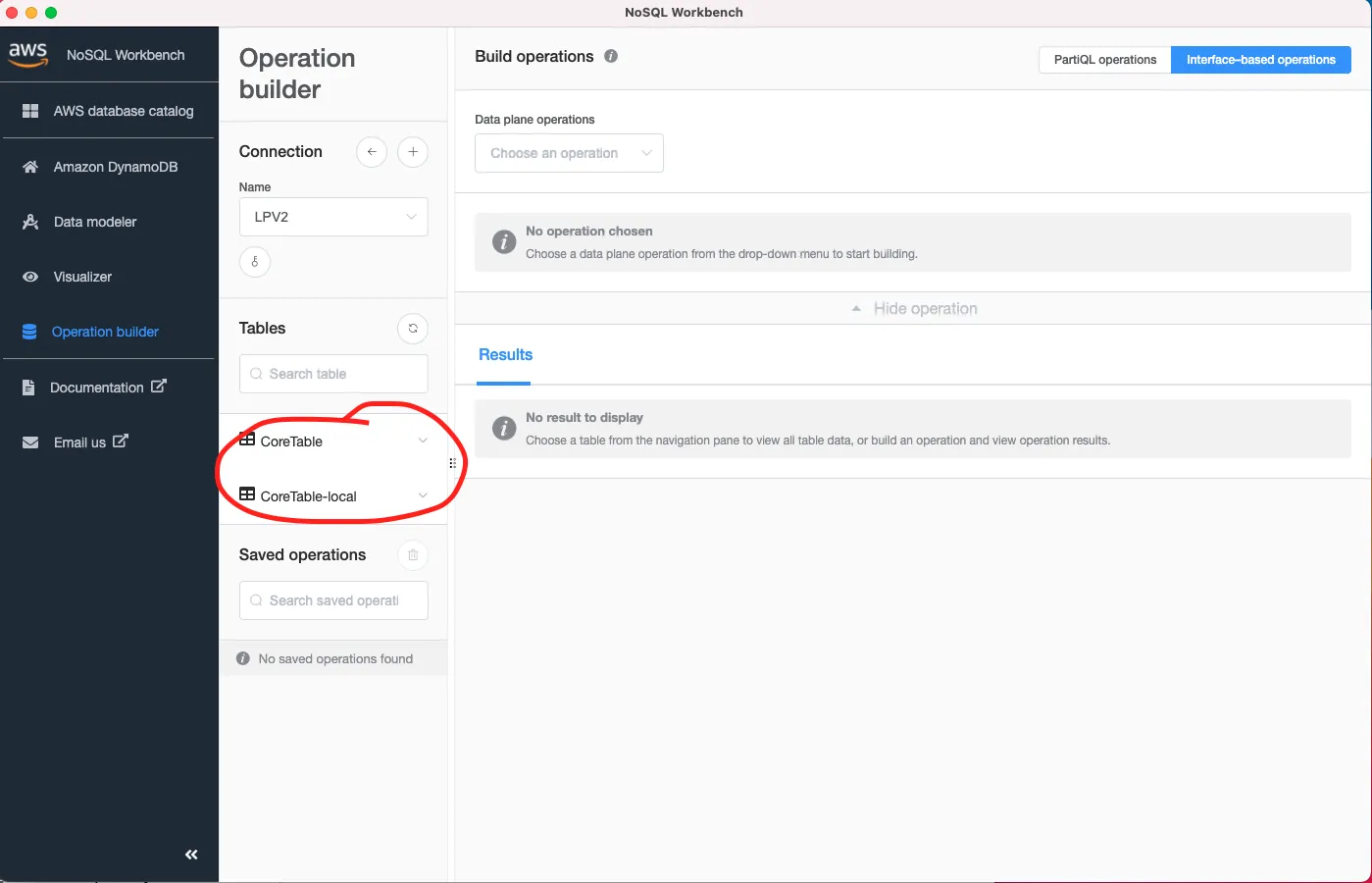Click the Documentation external link icon
This screenshot has height=883, width=1372.
(158, 387)
